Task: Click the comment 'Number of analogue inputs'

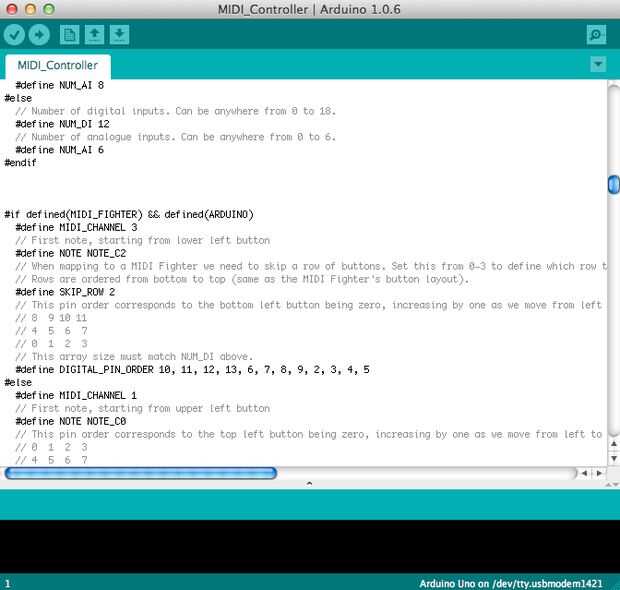Action: (176, 137)
